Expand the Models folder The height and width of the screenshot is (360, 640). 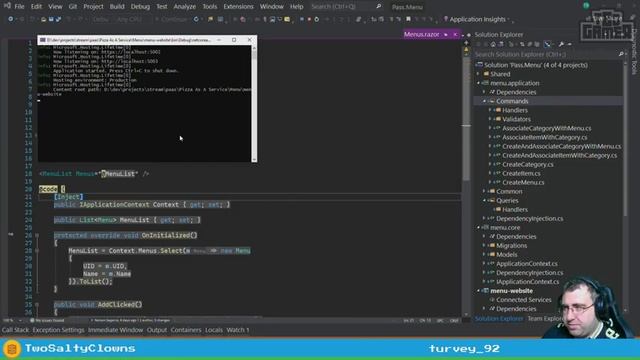[484, 254]
